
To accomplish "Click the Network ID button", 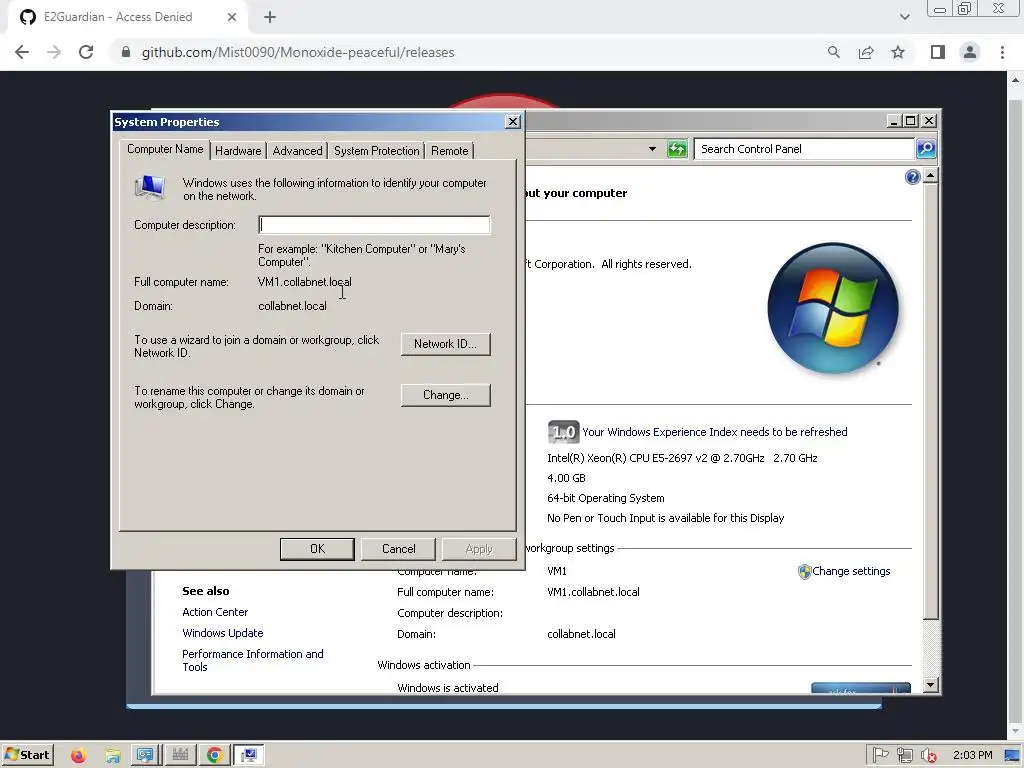I will 445,344.
